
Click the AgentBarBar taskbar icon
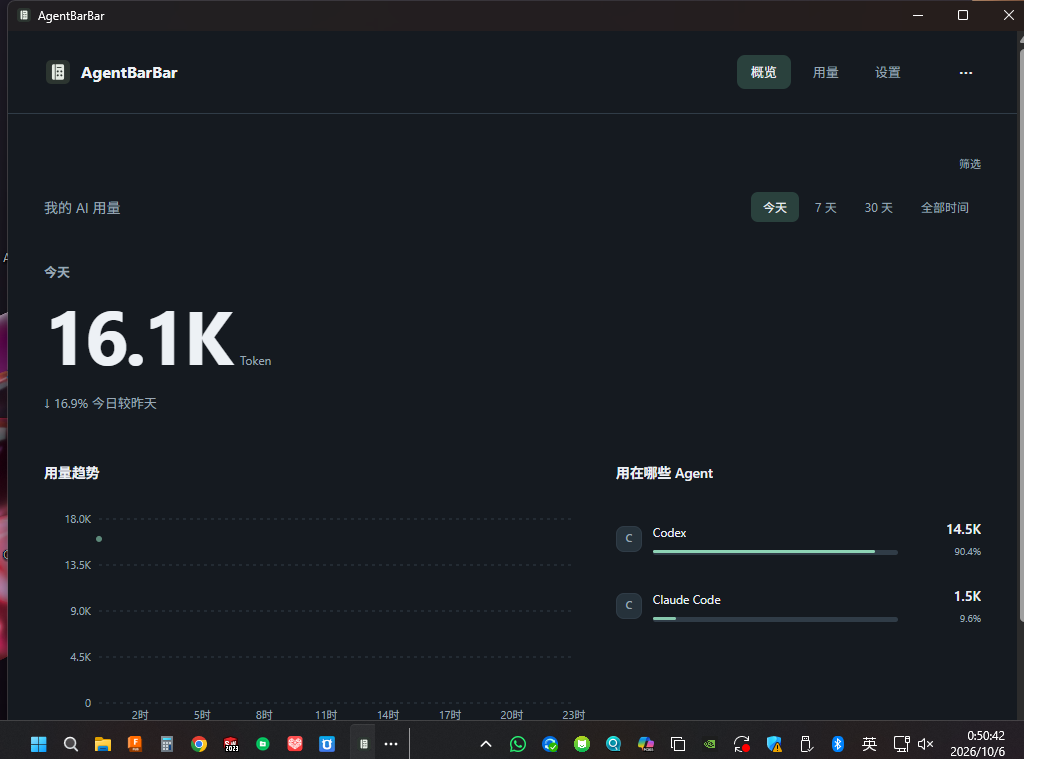click(x=363, y=744)
